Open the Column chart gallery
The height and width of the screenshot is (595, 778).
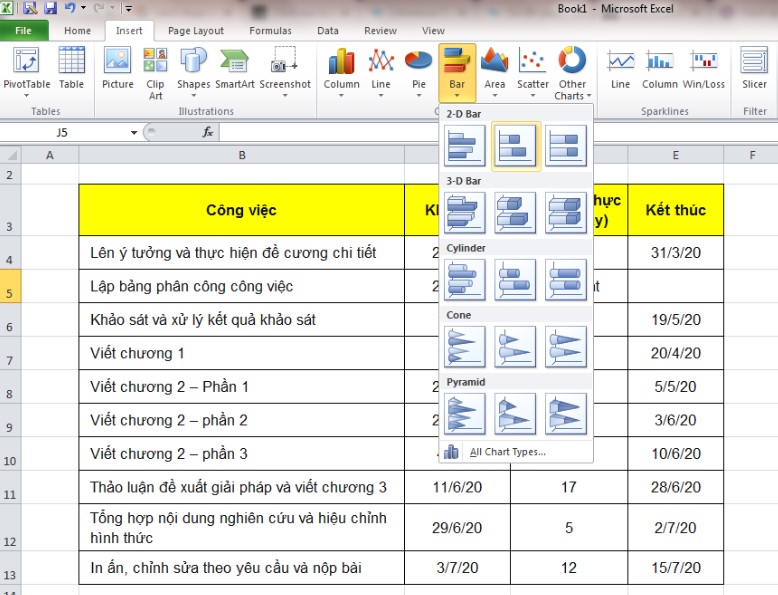point(341,72)
